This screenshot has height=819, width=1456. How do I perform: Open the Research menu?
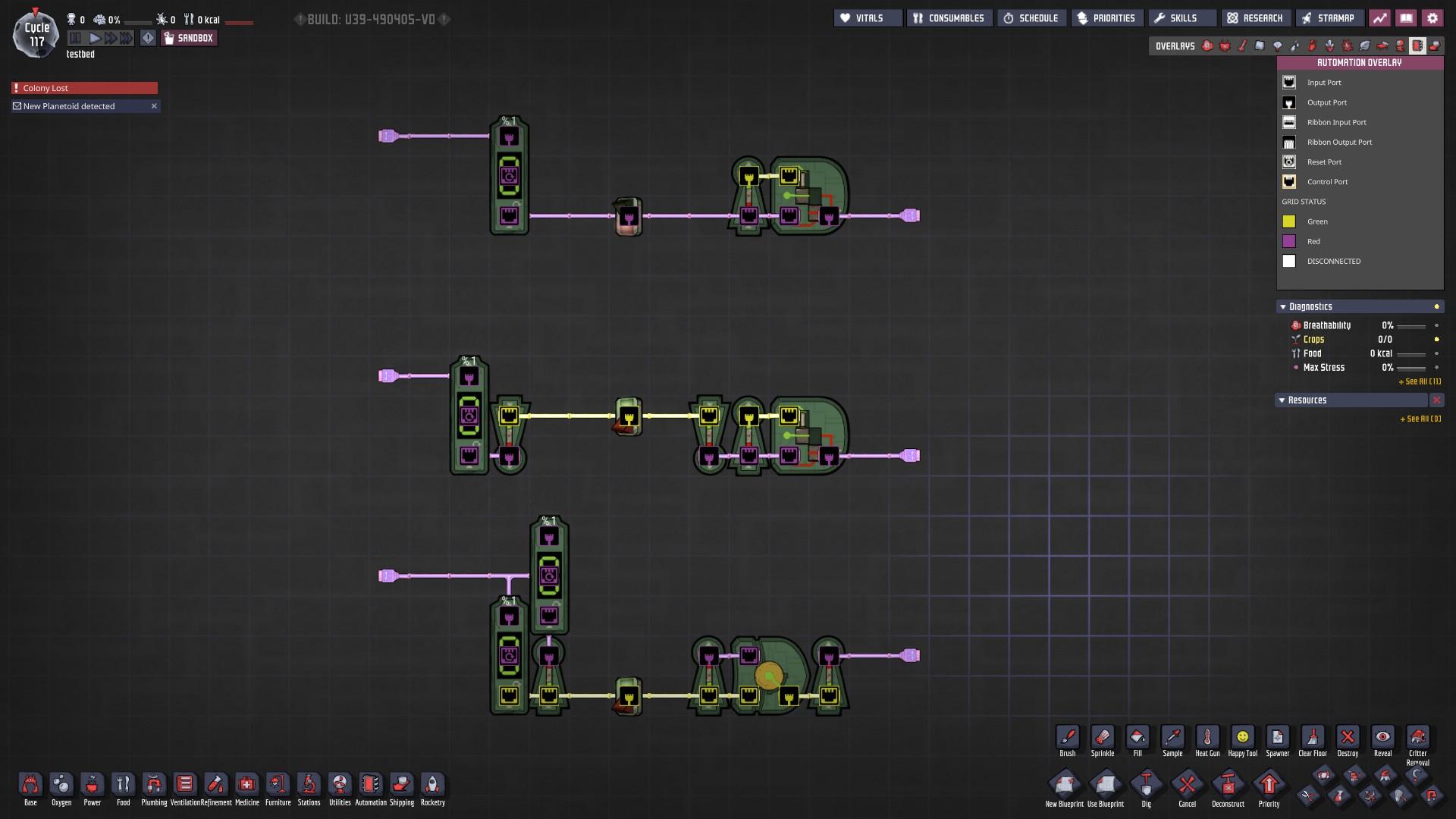point(1255,18)
